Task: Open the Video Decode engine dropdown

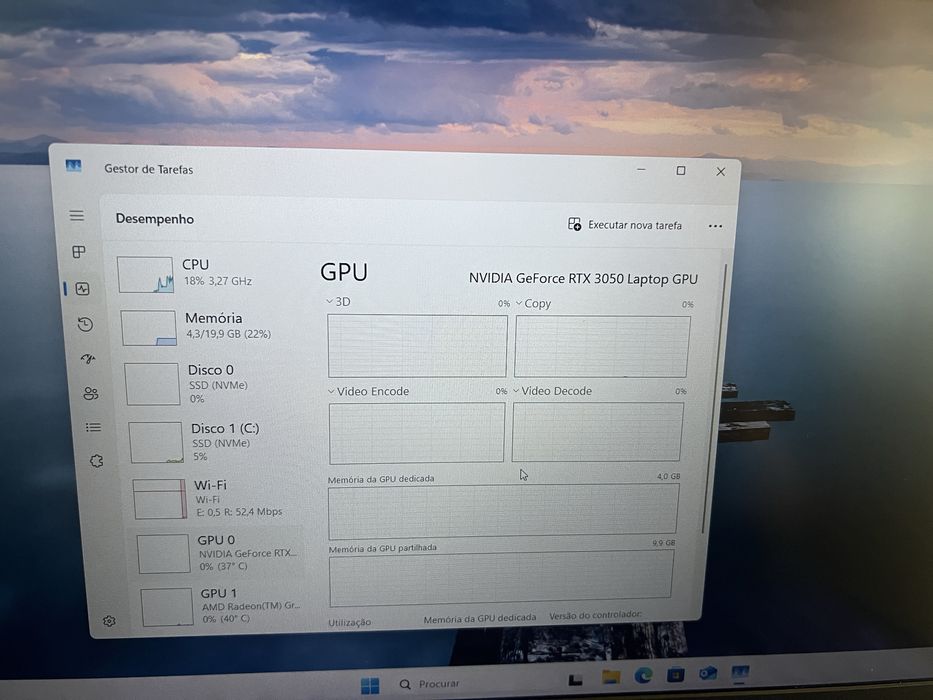Action: click(552, 391)
